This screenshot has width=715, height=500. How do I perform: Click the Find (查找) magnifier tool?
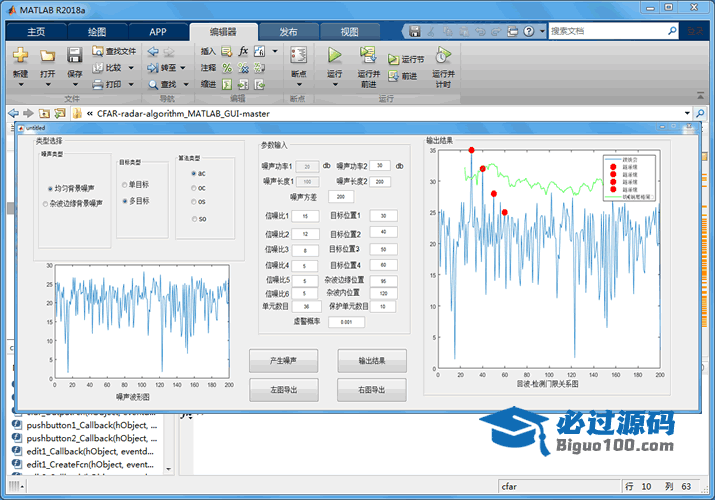pyautogui.click(x=162, y=84)
